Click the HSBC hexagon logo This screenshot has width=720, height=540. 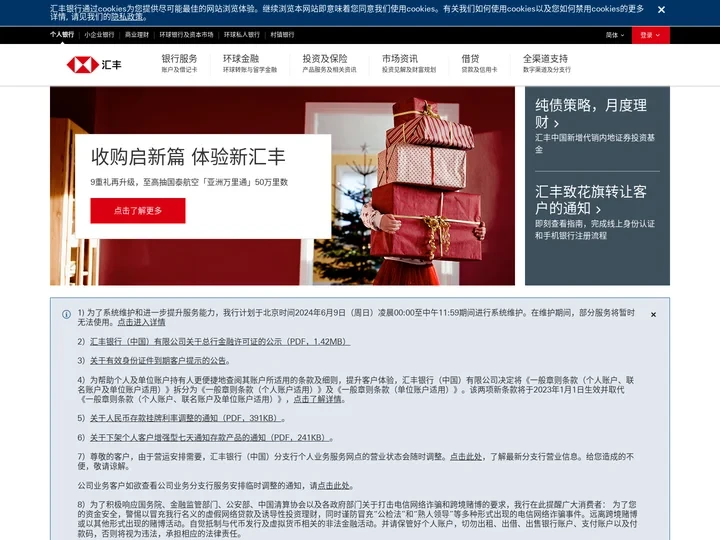pos(83,65)
